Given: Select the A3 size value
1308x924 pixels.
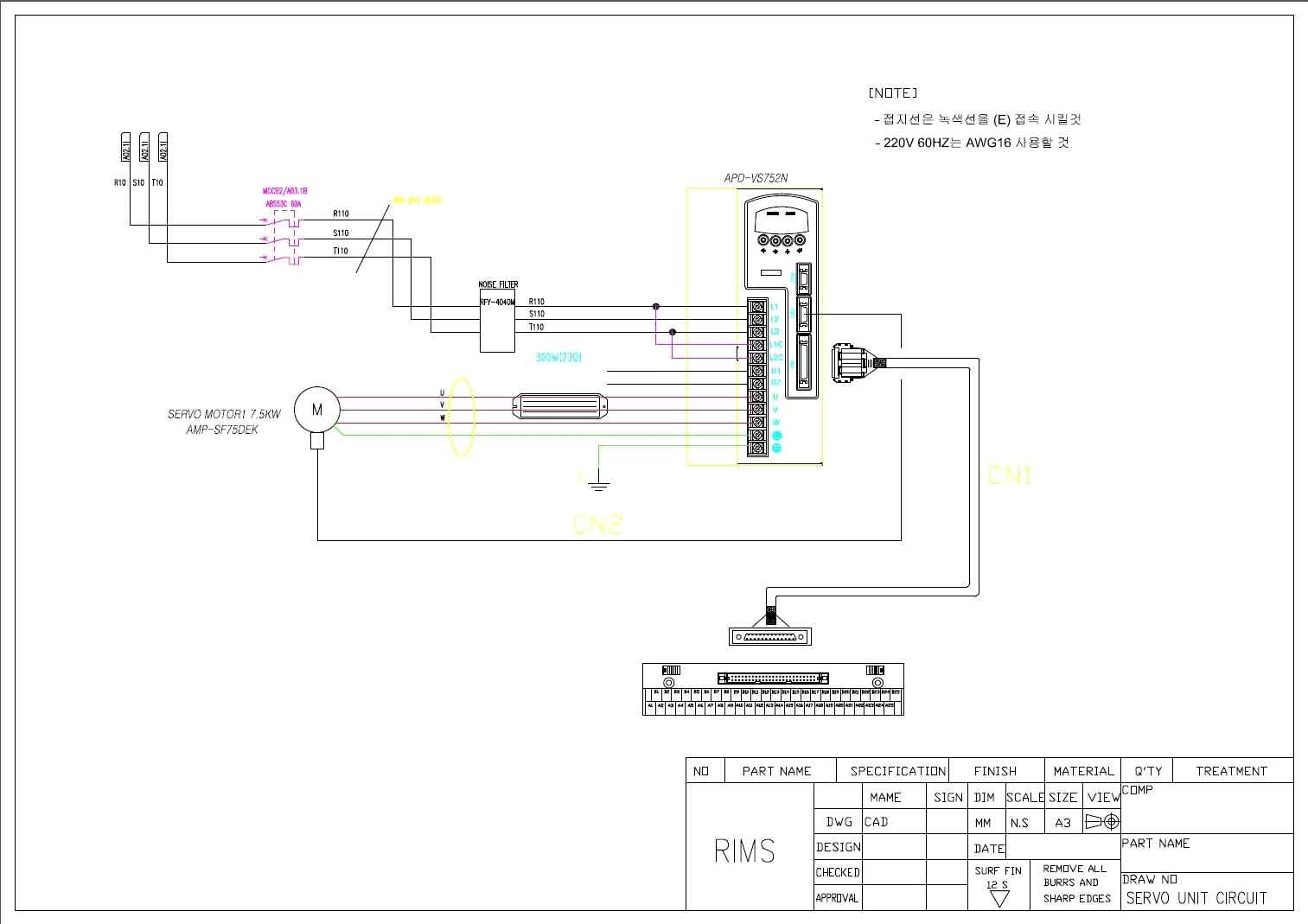Looking at the screenshot, I should coord(1063,823).
